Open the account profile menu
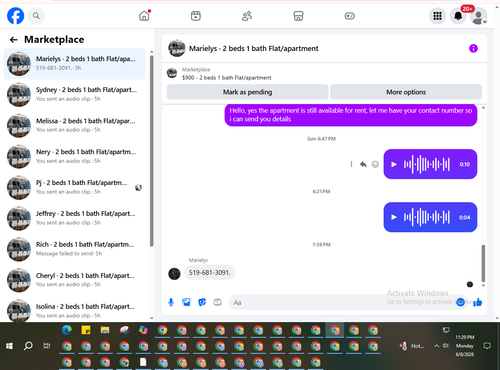This screenshot has width=500, height=370. coord(479,16)
